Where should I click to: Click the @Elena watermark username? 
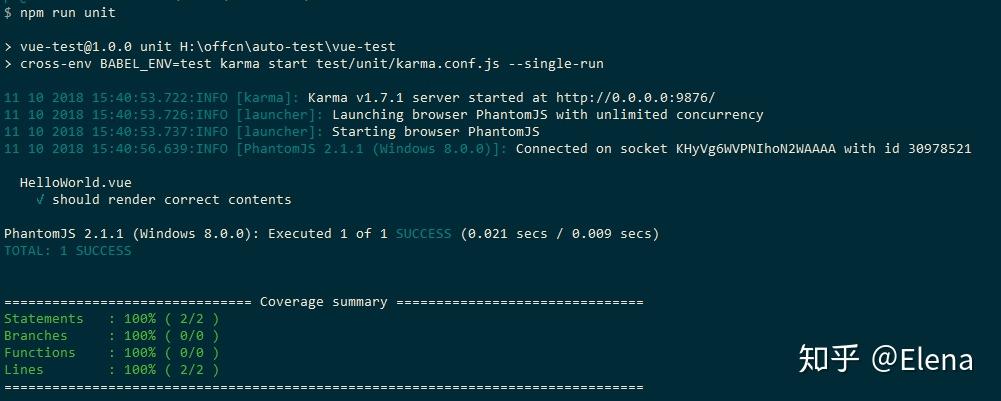[x=923, y=358]
